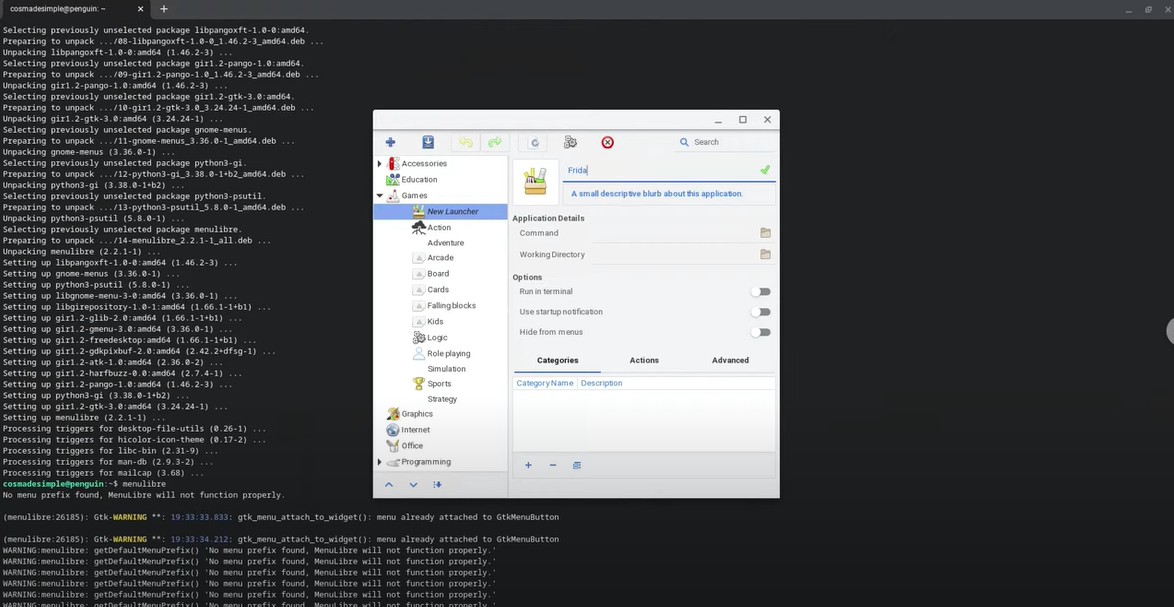Click the Redo arrow in toolbar
Screen dimensions: 1174x607
point(494,143)
